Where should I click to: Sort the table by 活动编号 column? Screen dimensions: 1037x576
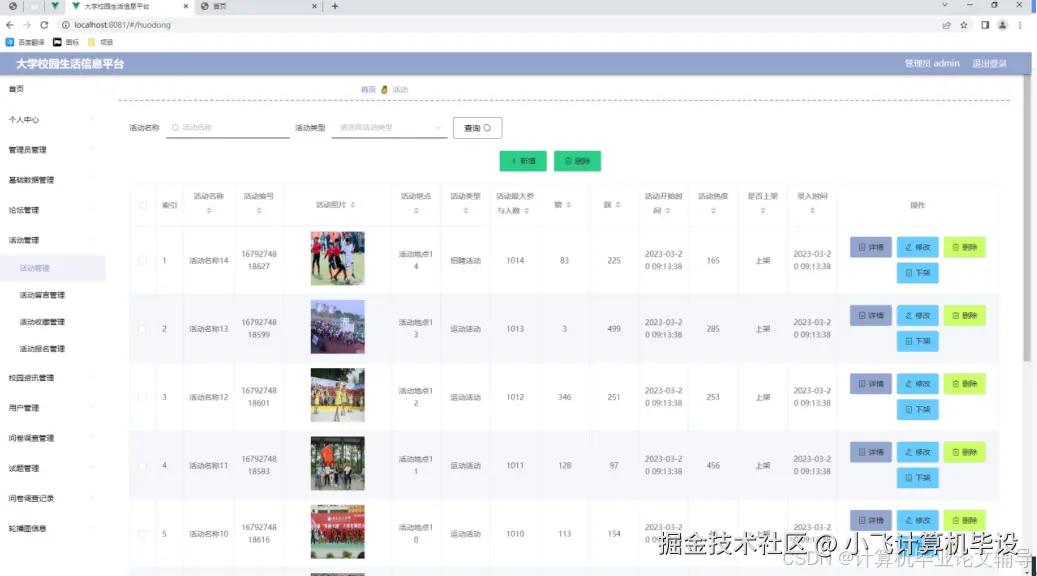click(x=259, y=211)
